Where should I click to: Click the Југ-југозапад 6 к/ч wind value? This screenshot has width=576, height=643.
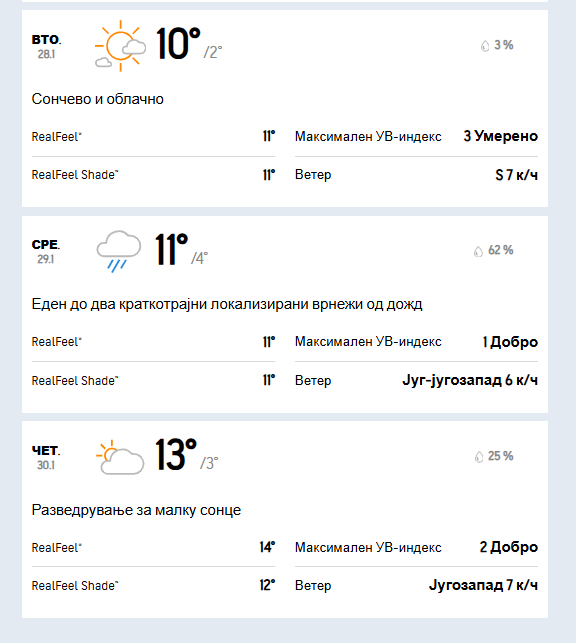coord(470,380)
